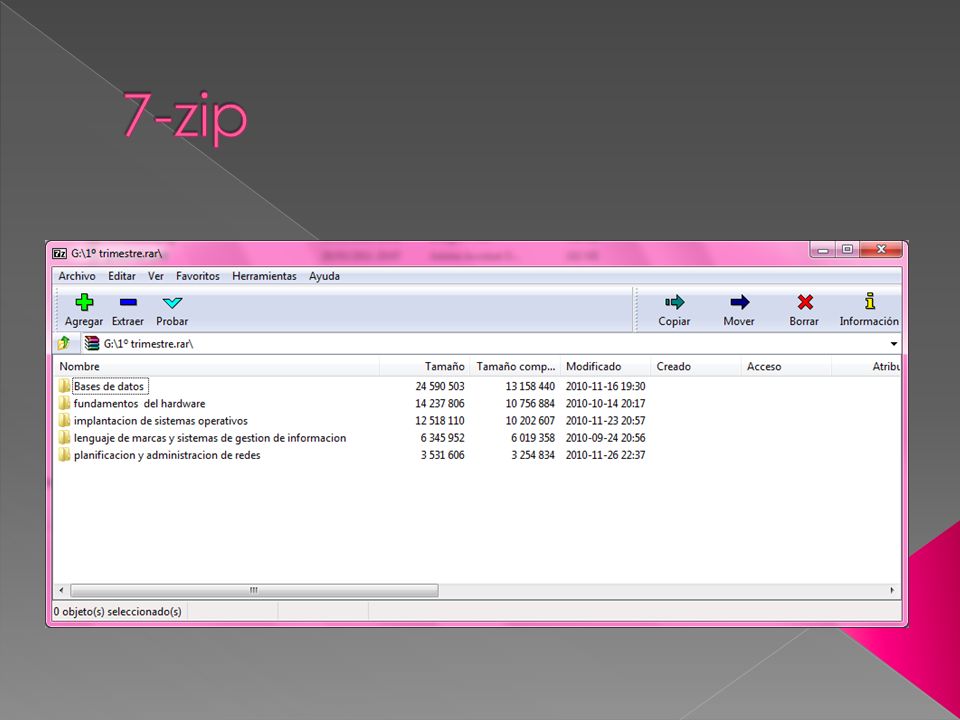This screenshot has height=720, width=960.
Task: Click the horizontal scrollbar thumb
Action: tap(254, 590)
